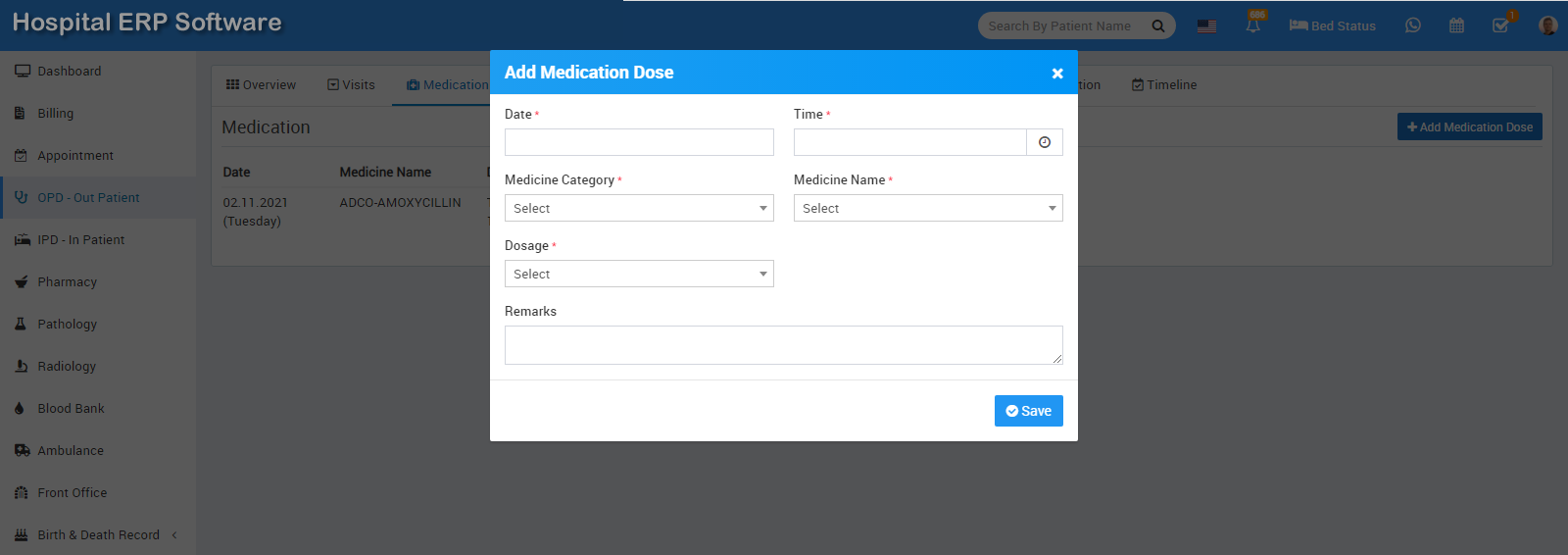The width and height of the screenshot is (1568, 555).
Task: Click the clock icon beside Time field
Action: coord(1045,142)
